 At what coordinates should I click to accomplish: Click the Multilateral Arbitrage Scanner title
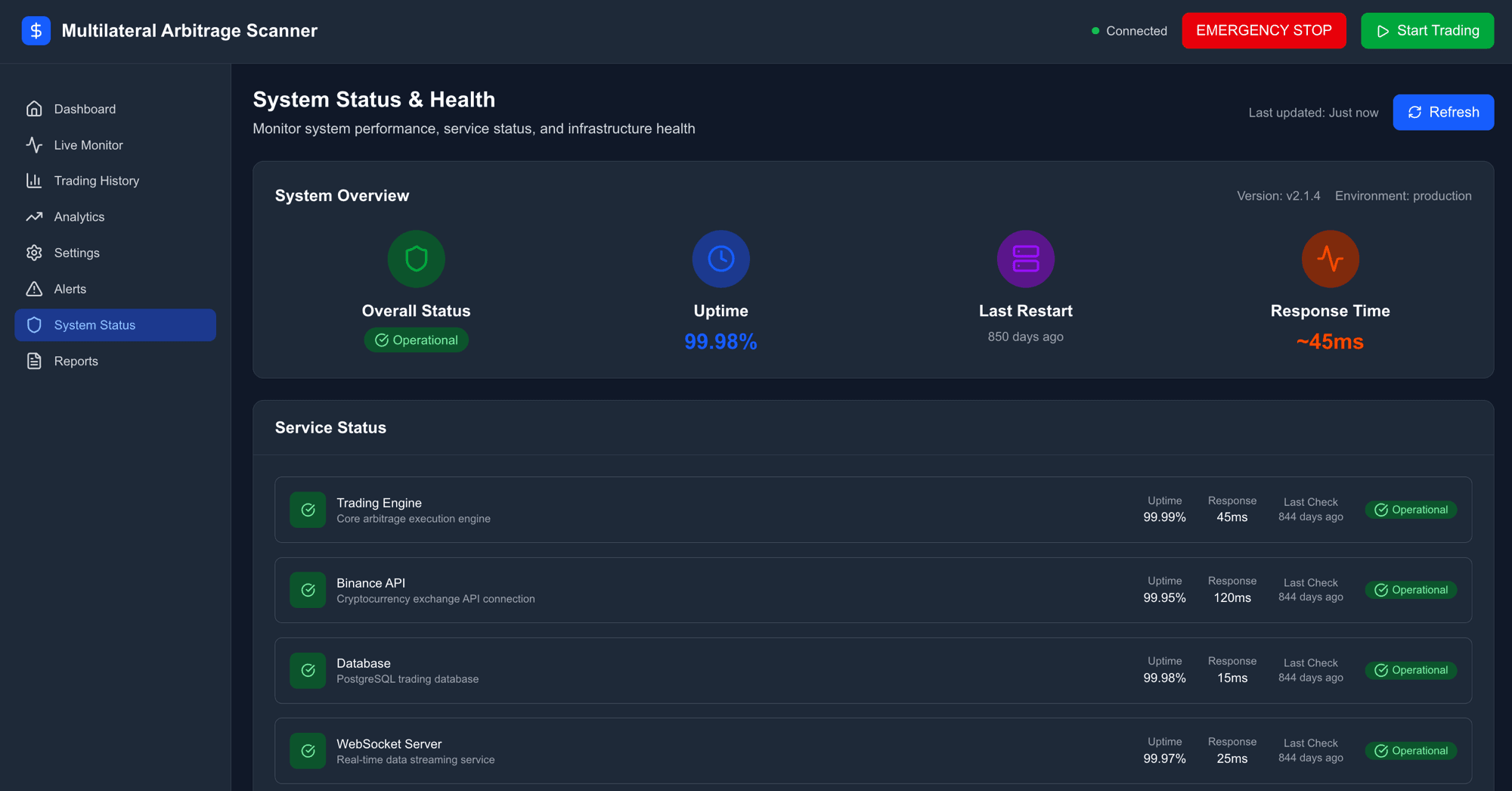pyautogui.click(x=189, y=31)
